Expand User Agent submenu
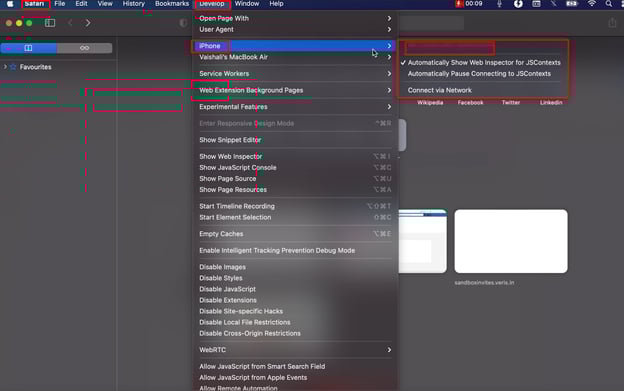 (x=295, y=29)
